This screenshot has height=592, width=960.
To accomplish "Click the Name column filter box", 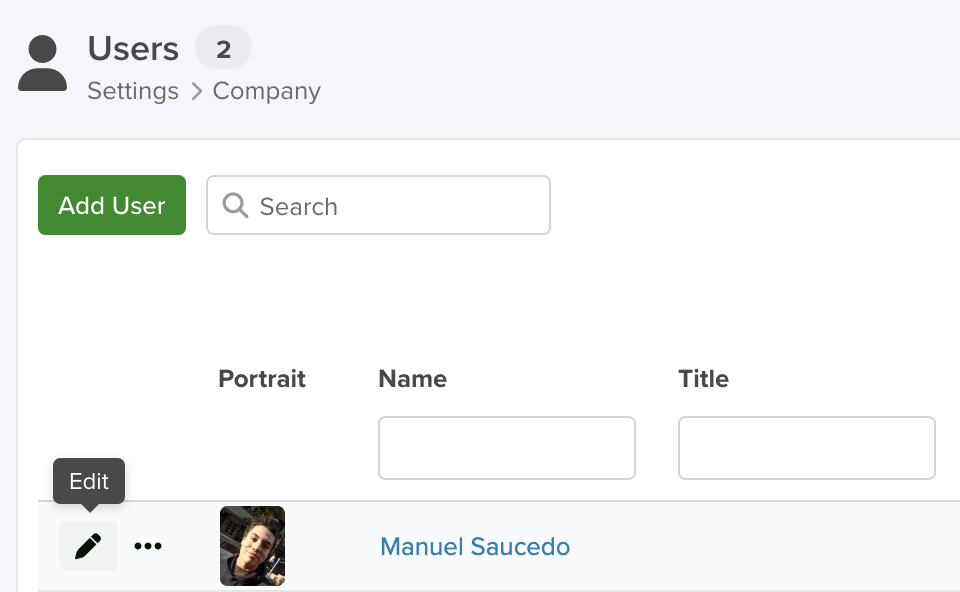I will click(507, 448).
